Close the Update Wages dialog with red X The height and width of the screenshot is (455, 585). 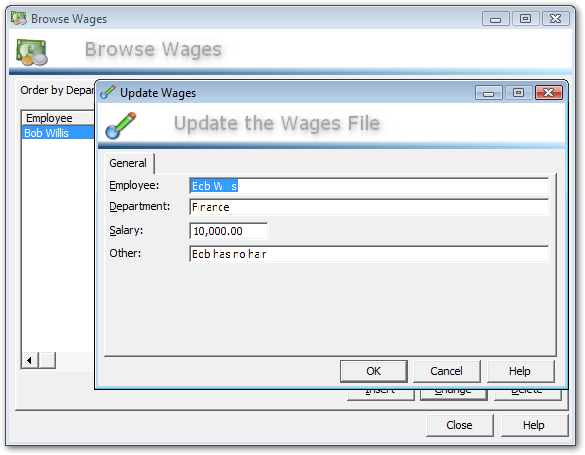click(548, 92)
